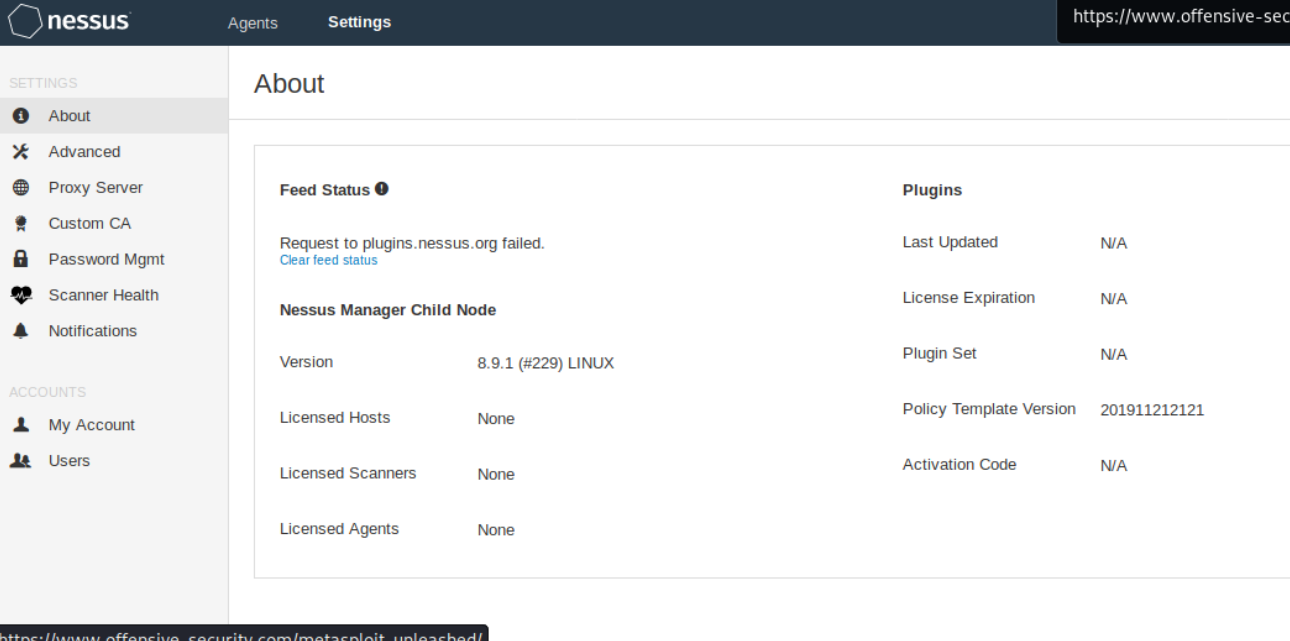The height and width of the screenshot is (641, 1290).
Task: Click the About info circle icon
Action: point(20,116)
